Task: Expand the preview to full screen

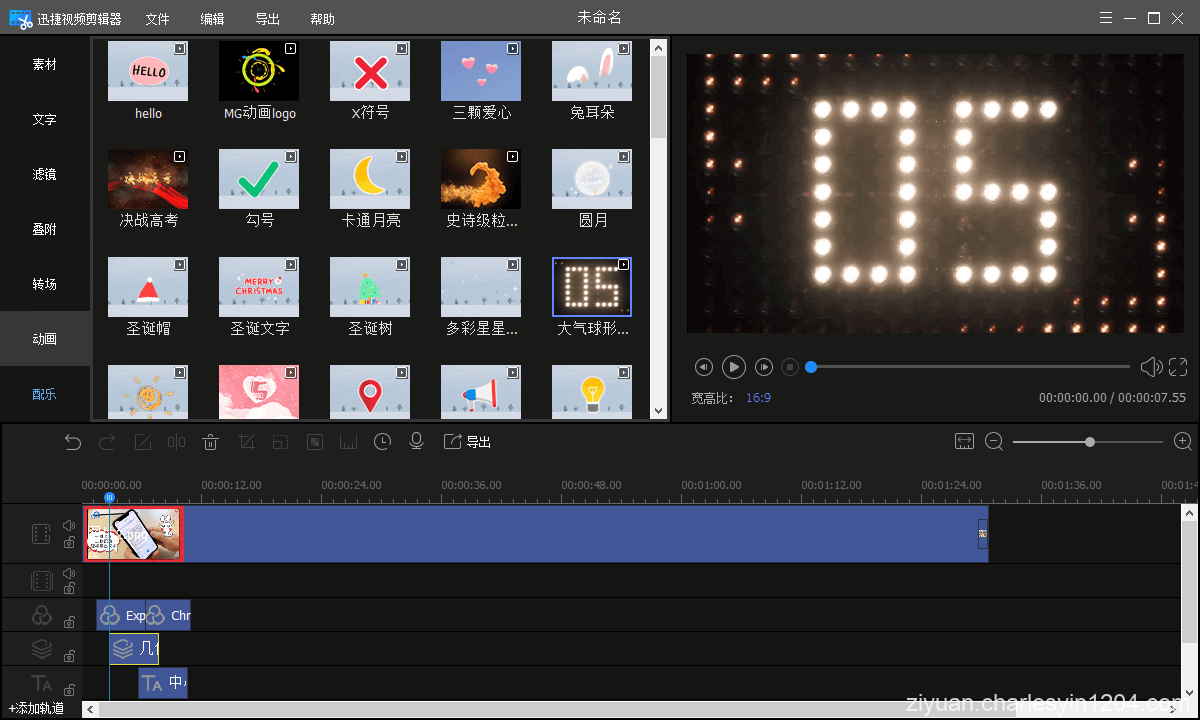Action: [1178, 367]
